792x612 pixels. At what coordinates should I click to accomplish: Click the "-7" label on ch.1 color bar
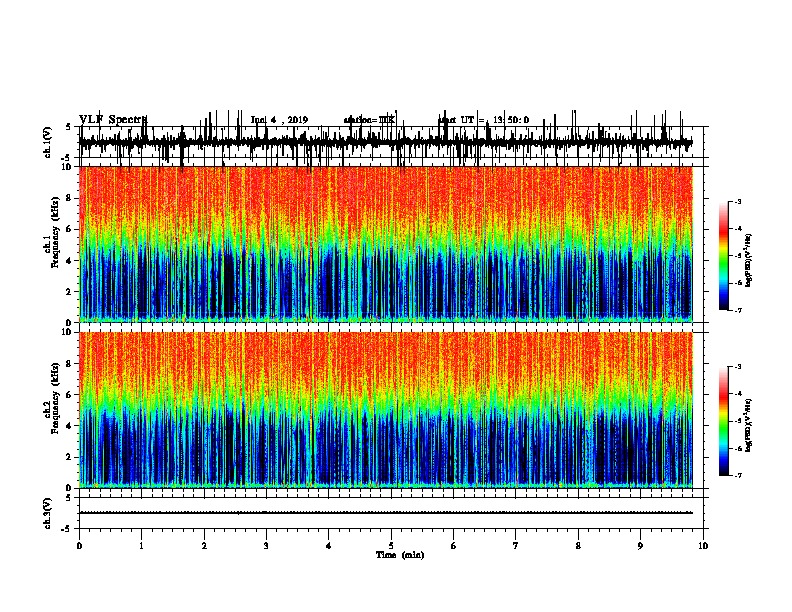[x=737, y=310]
